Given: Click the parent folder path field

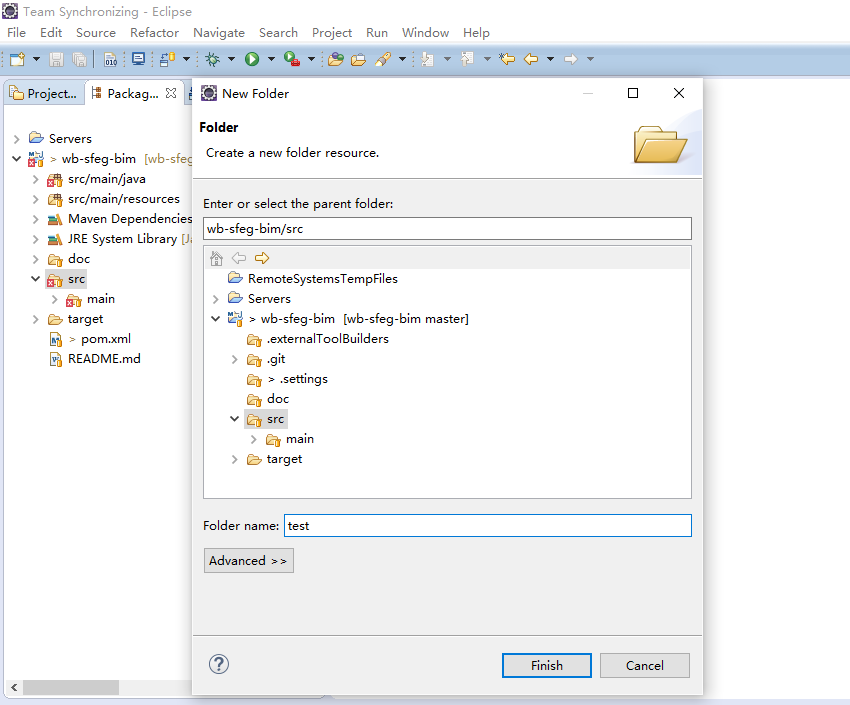Looking at the screenshot, I should coord(447,229).
